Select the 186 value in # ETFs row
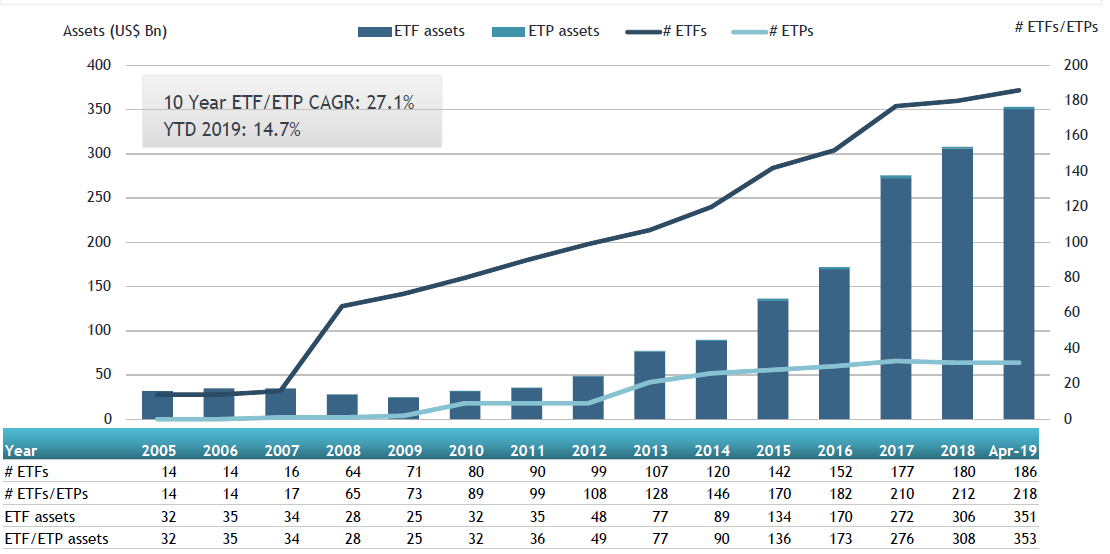 pyautogui.click(x=1025, y=472)
